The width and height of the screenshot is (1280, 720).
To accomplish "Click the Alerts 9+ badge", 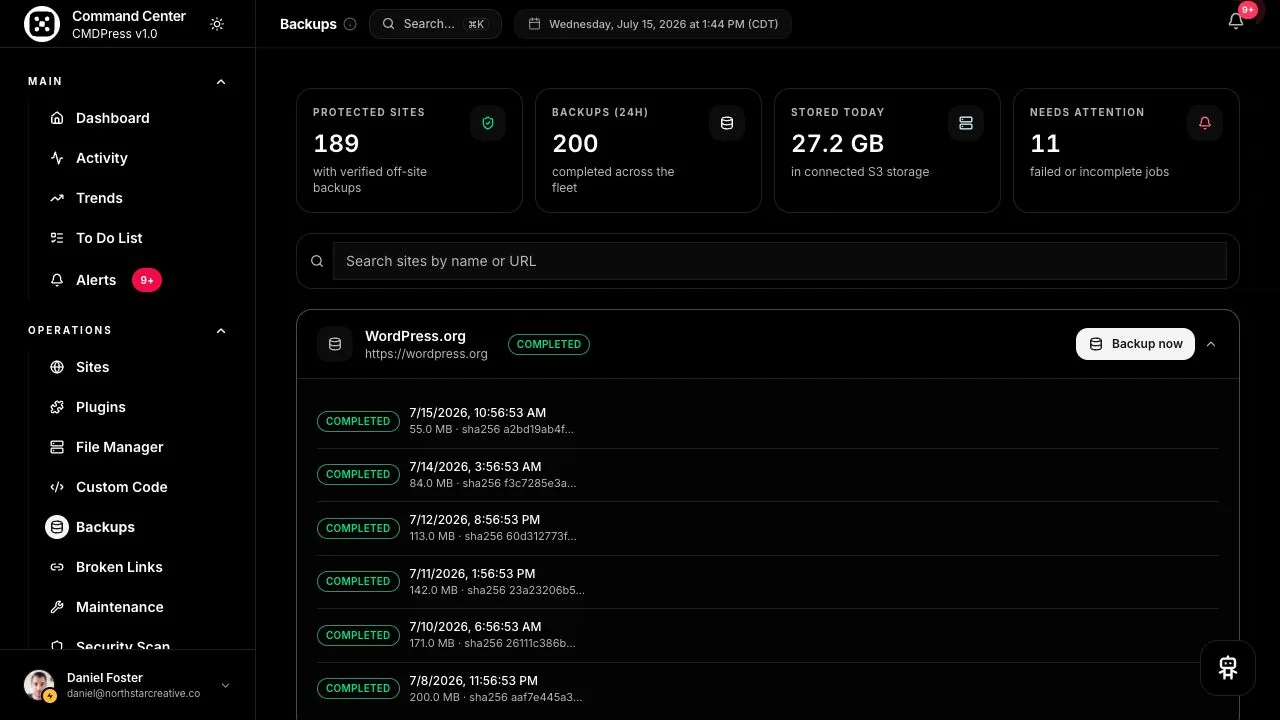I will click(147, 280).
